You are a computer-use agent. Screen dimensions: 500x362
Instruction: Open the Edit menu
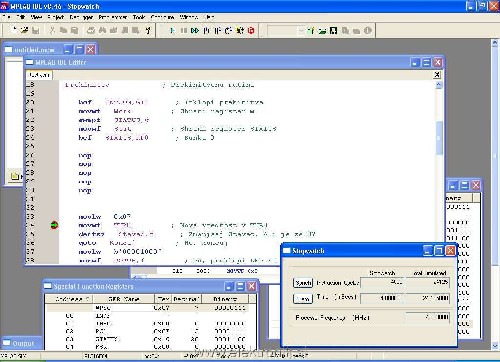(x=21, y=17)
